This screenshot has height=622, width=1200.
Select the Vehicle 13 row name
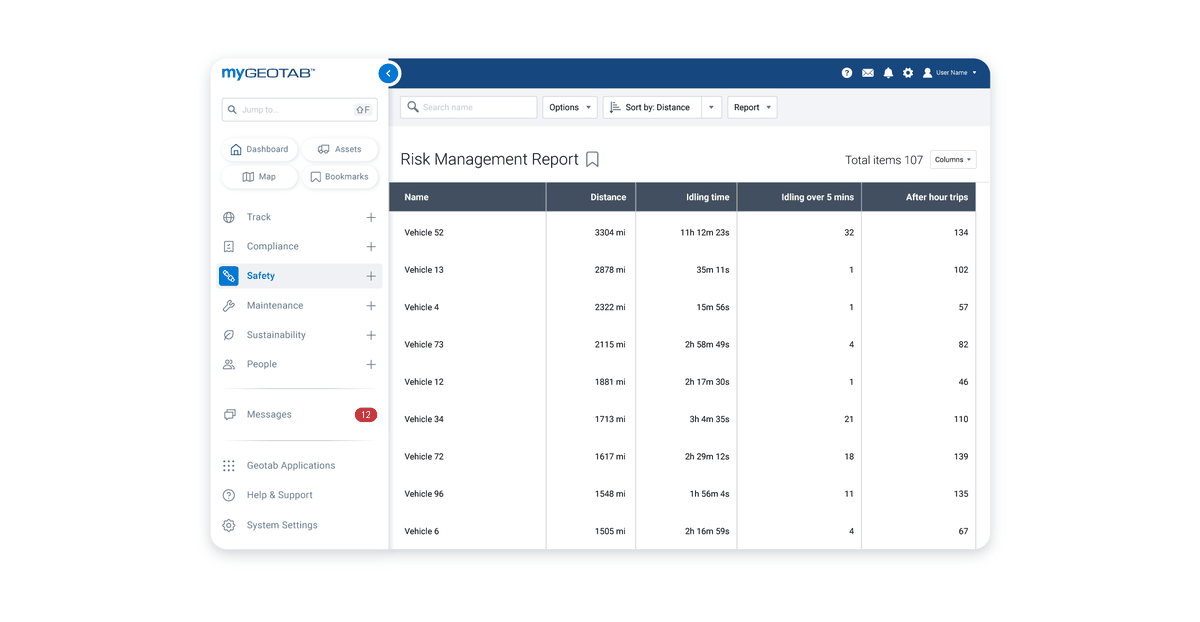tap(424, 270)
